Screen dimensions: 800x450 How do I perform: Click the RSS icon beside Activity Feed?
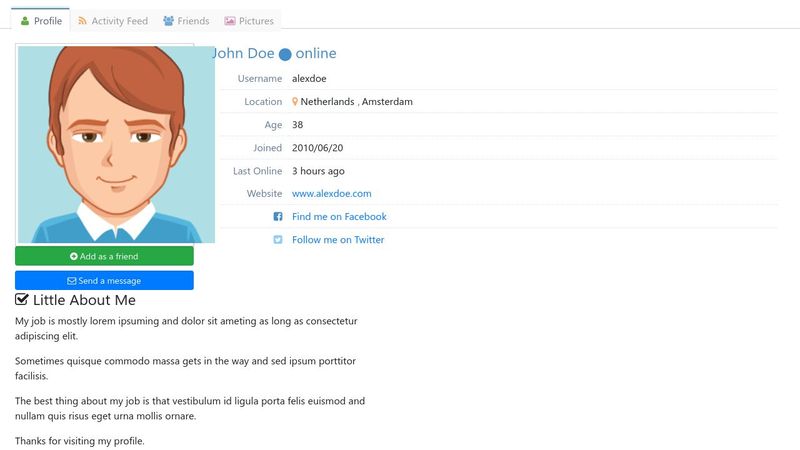click(82, 21)
